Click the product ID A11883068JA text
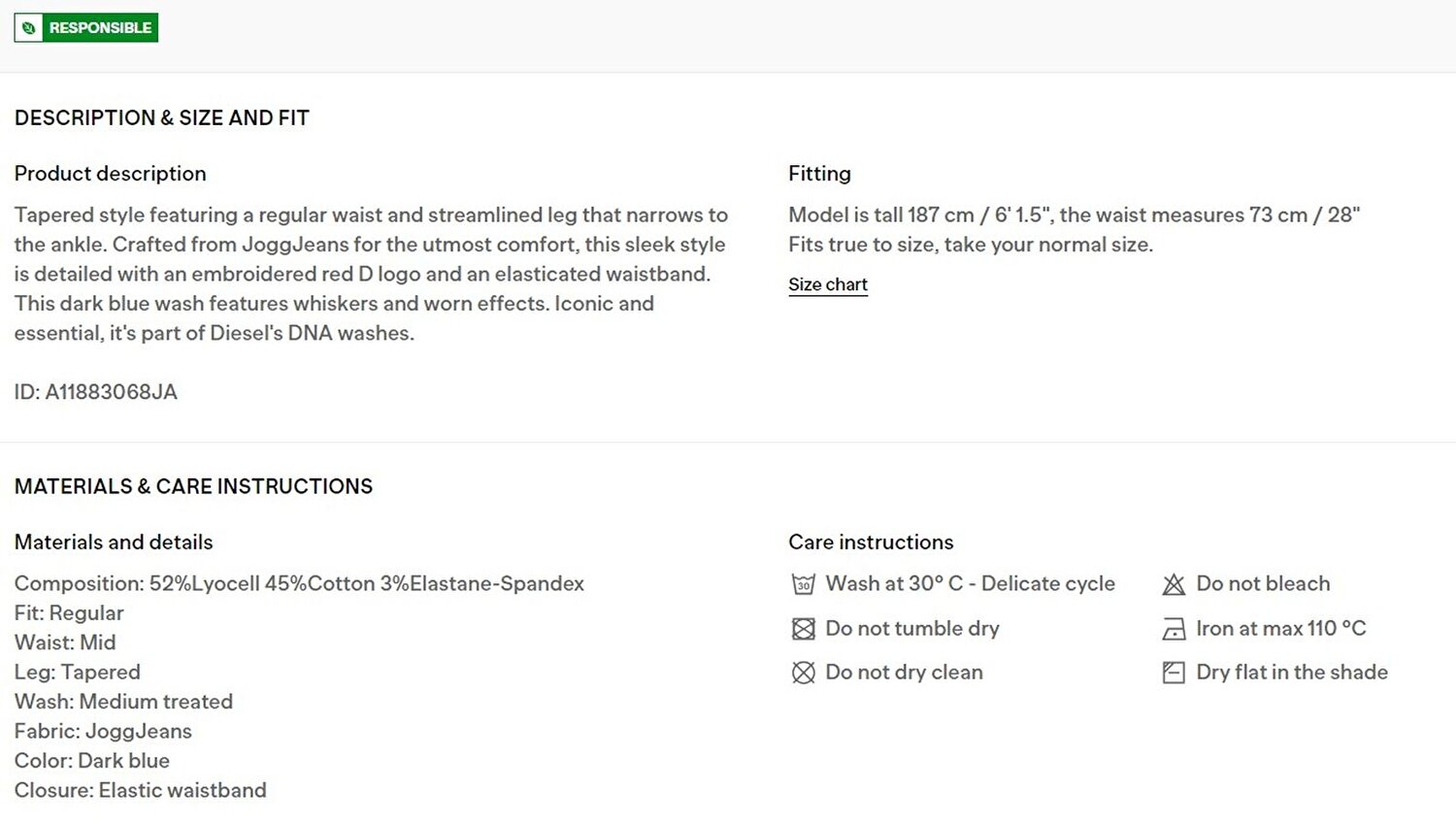This screenshot has width=1456, height=822. coord(95,392)
